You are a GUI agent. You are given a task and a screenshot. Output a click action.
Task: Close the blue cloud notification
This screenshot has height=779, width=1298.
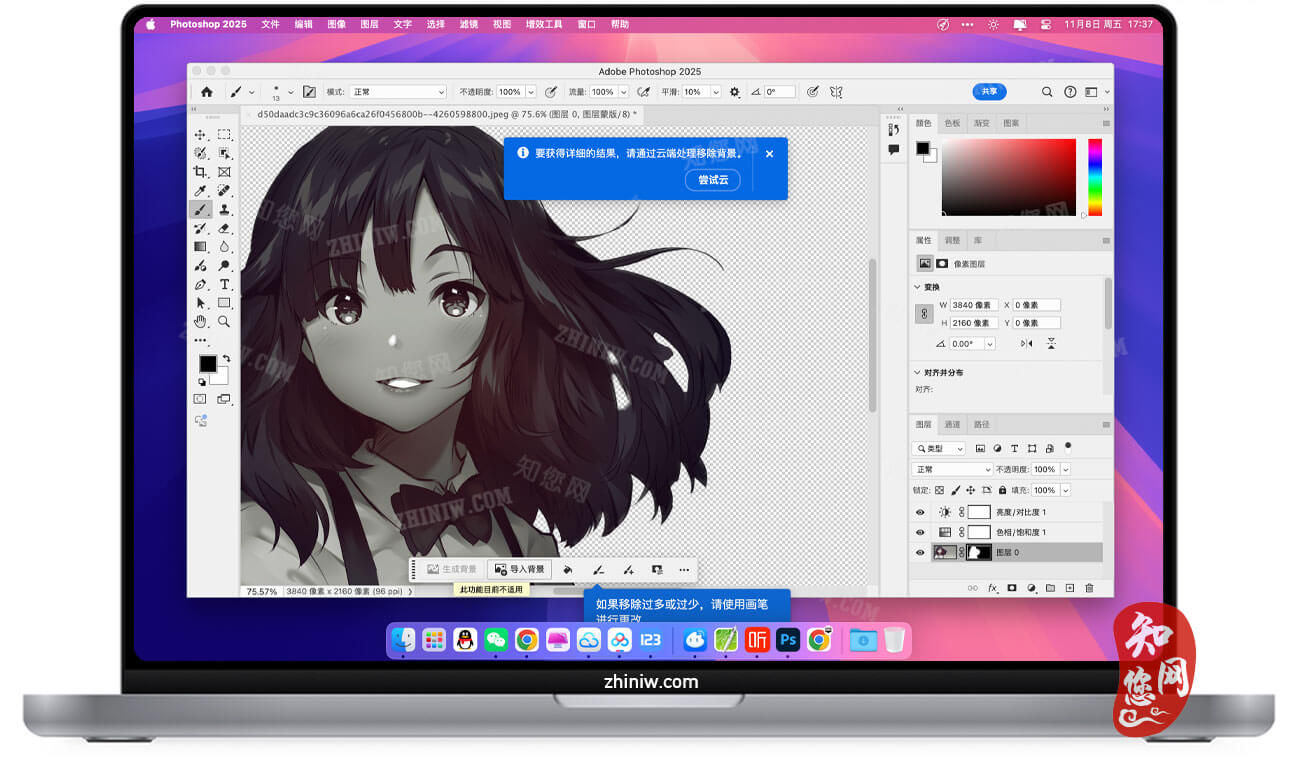coord(769,154)
